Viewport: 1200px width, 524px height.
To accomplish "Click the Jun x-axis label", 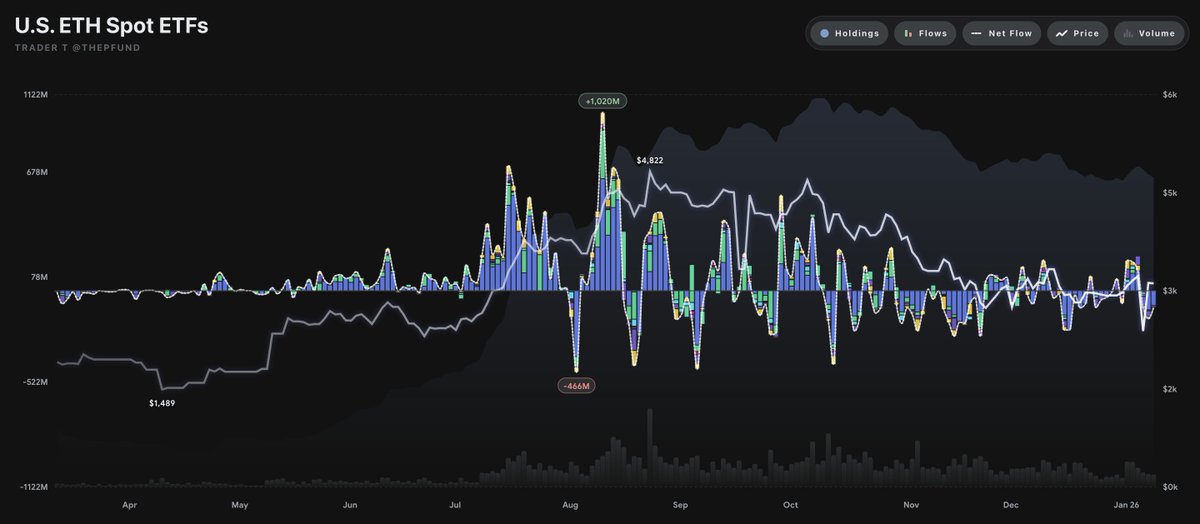I will click(349, 505).
